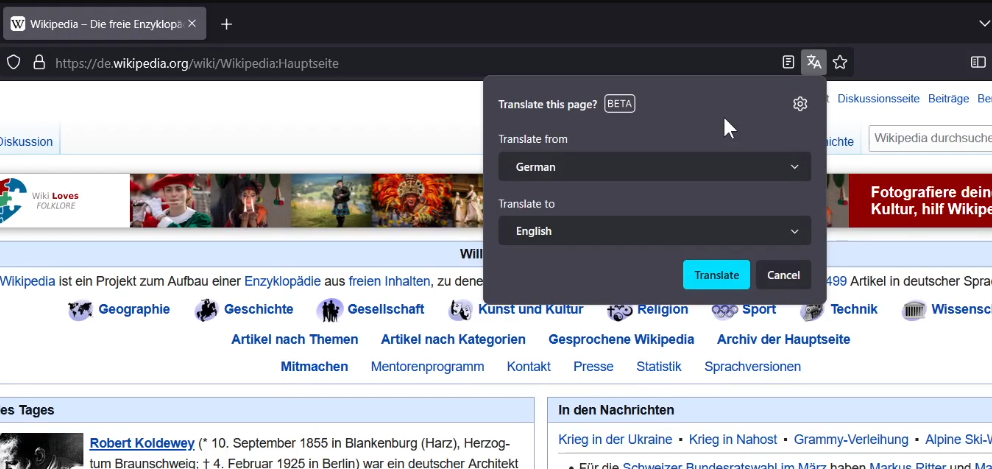Click the Wiki Loves Folklore logo
Viewport: 992px width, 469px height.
[x=39, y=201]
